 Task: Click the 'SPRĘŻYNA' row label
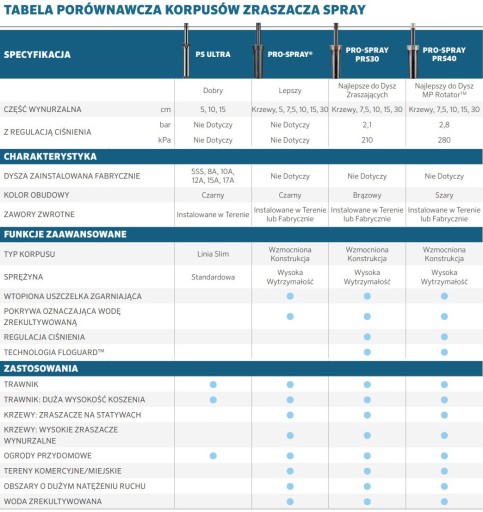[x=23, y=277]
